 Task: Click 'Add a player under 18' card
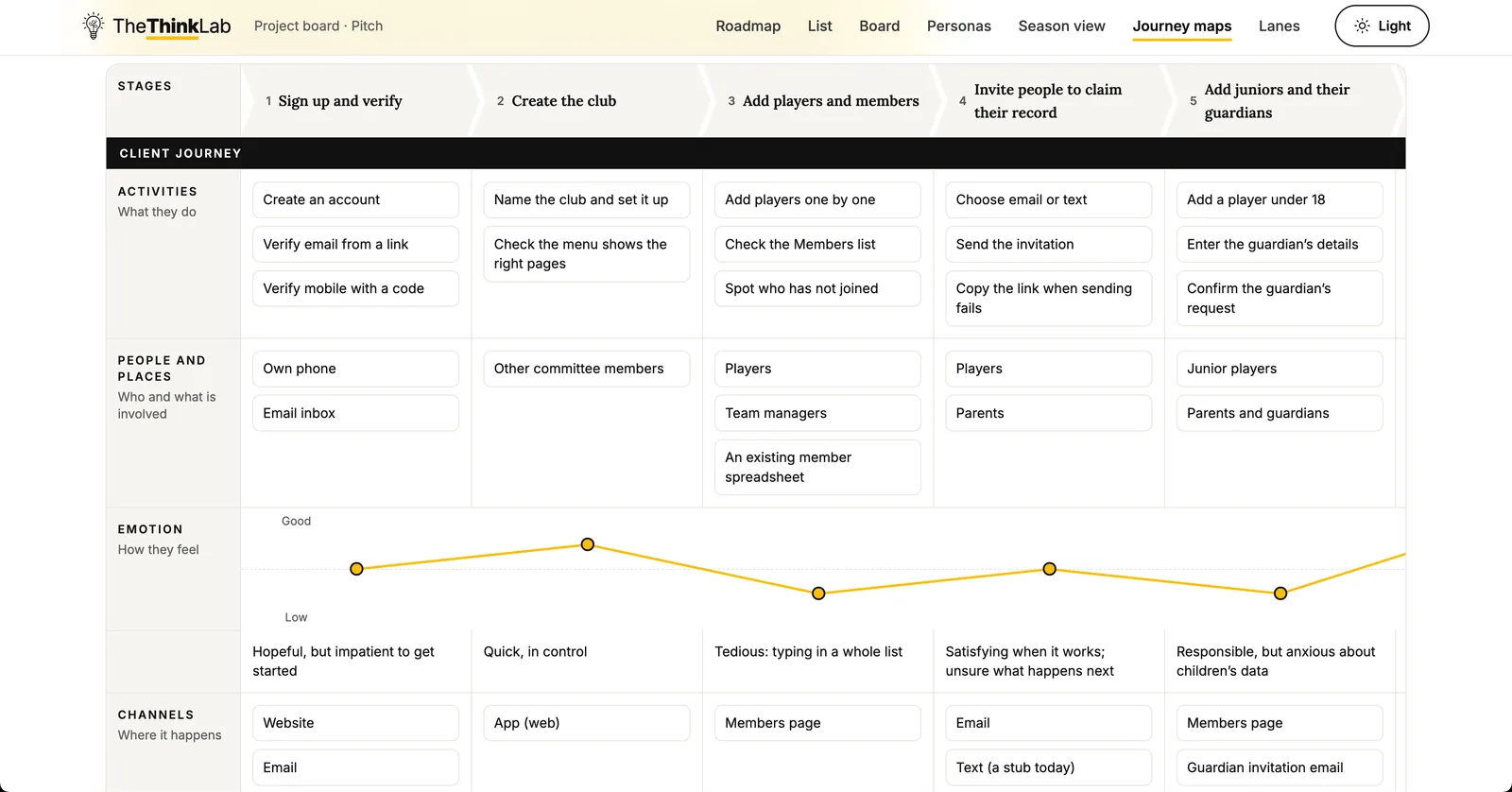point(1280,199)
